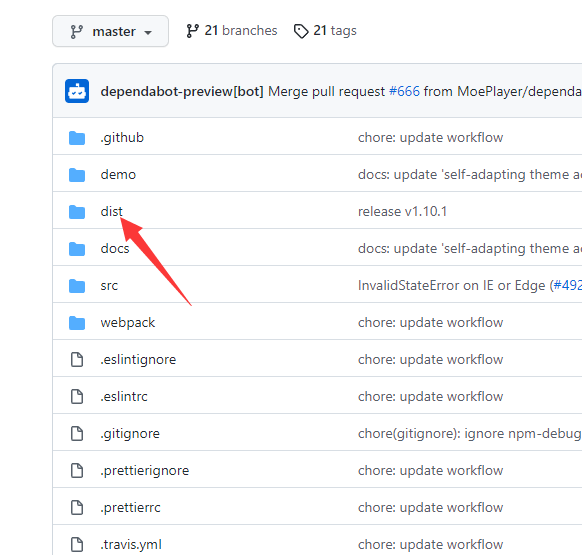Click the webpack folder icon
Image resolution: width=582 pixels, height=555 pixels.
[77, 323]
